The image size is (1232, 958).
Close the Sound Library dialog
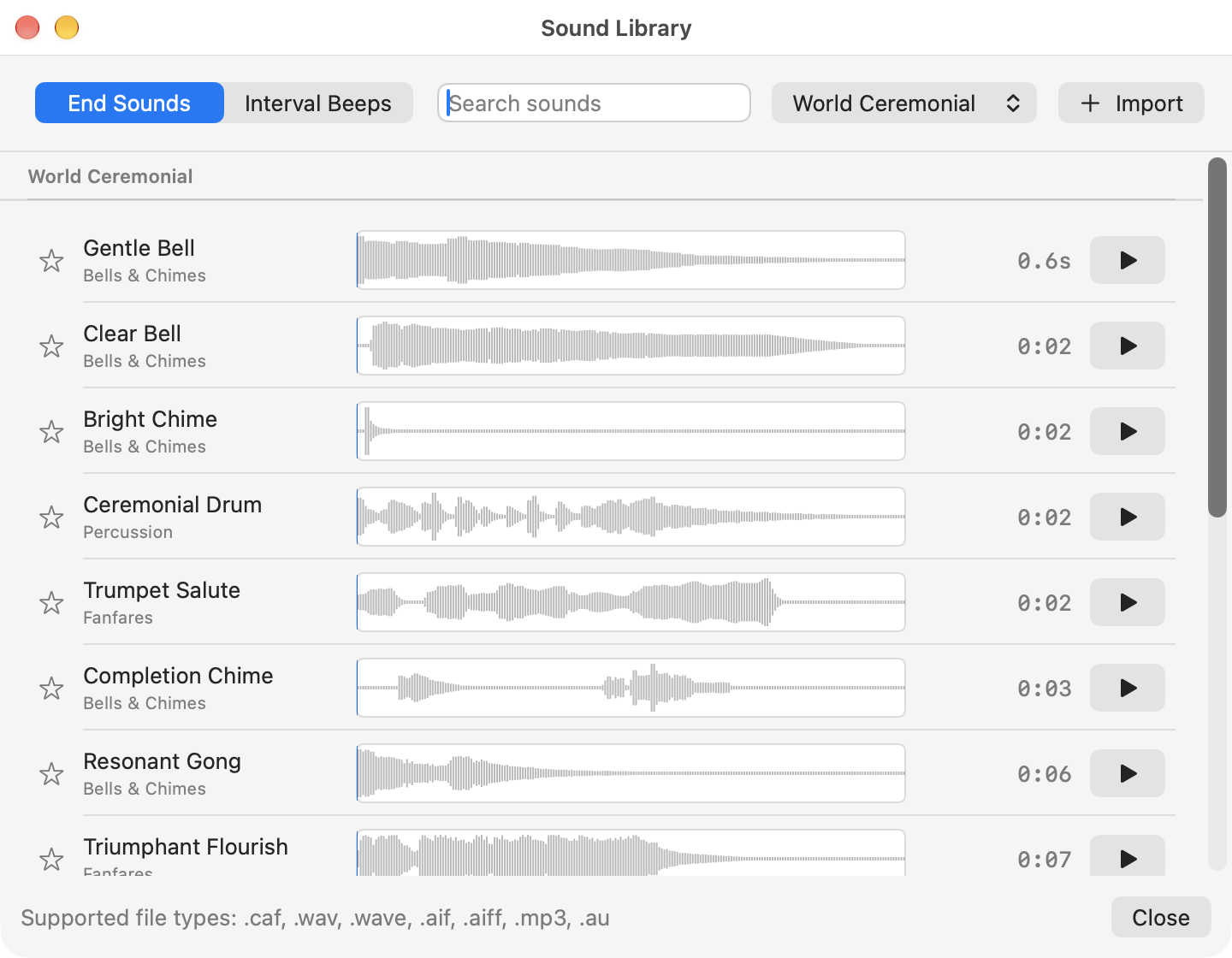pos(1161,917)
